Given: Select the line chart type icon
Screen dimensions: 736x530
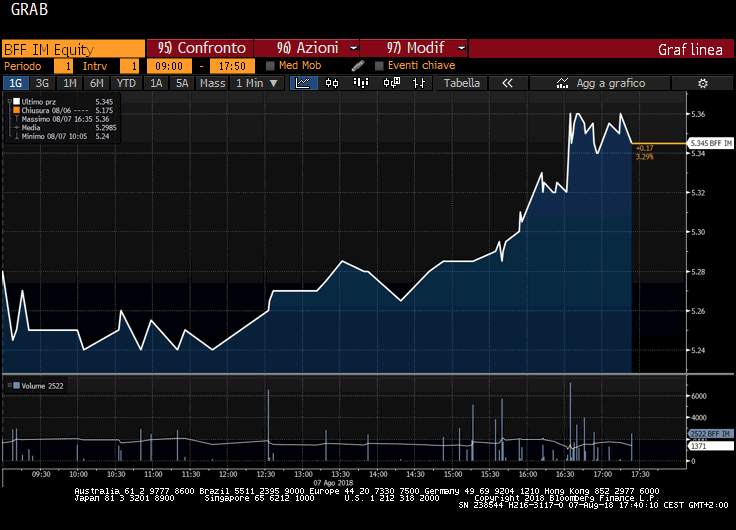Looking at the screenshot, I should click(x=302, y=83).
